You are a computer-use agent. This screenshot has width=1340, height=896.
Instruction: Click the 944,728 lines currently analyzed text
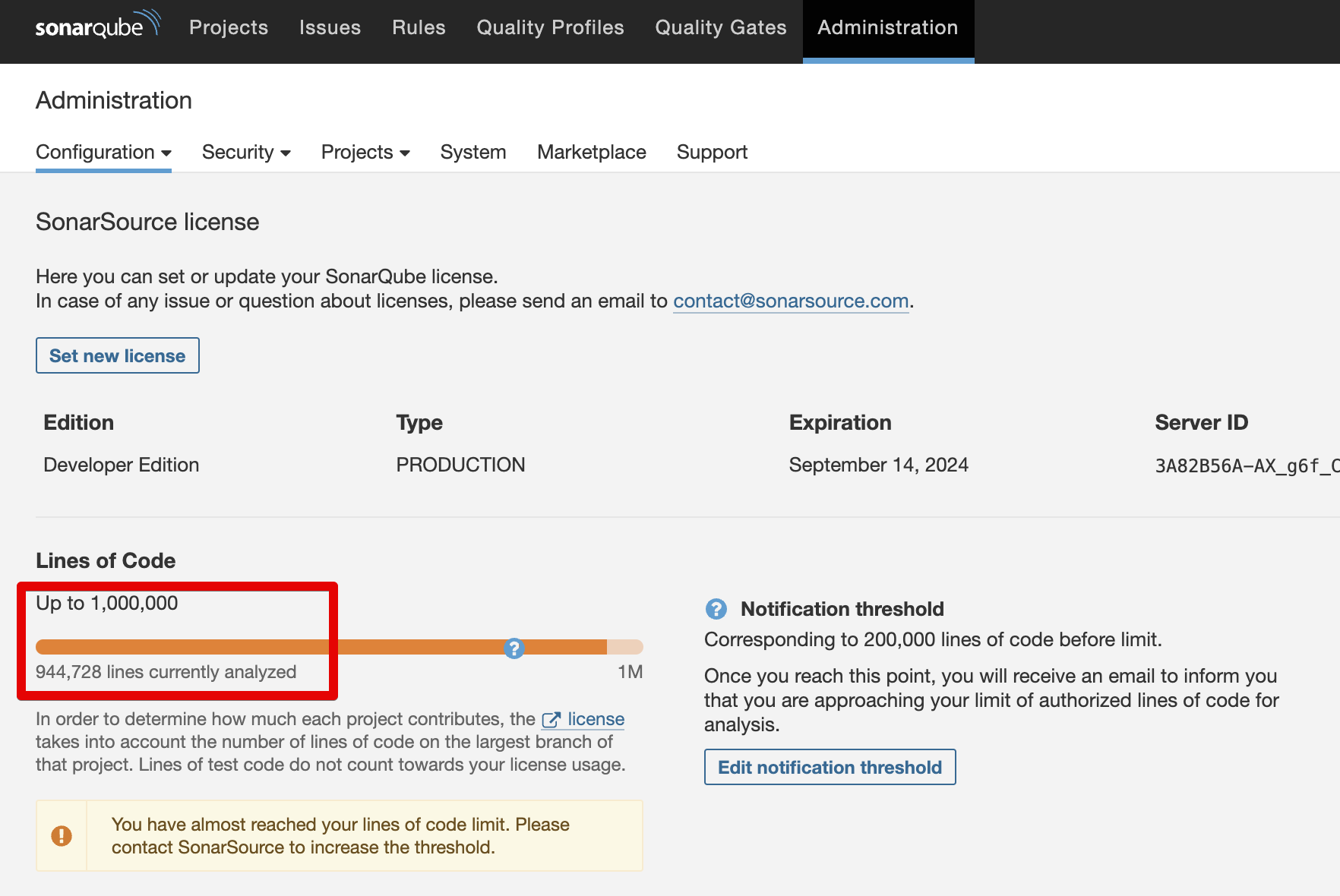pyautogui.click(x=166, y=672)
